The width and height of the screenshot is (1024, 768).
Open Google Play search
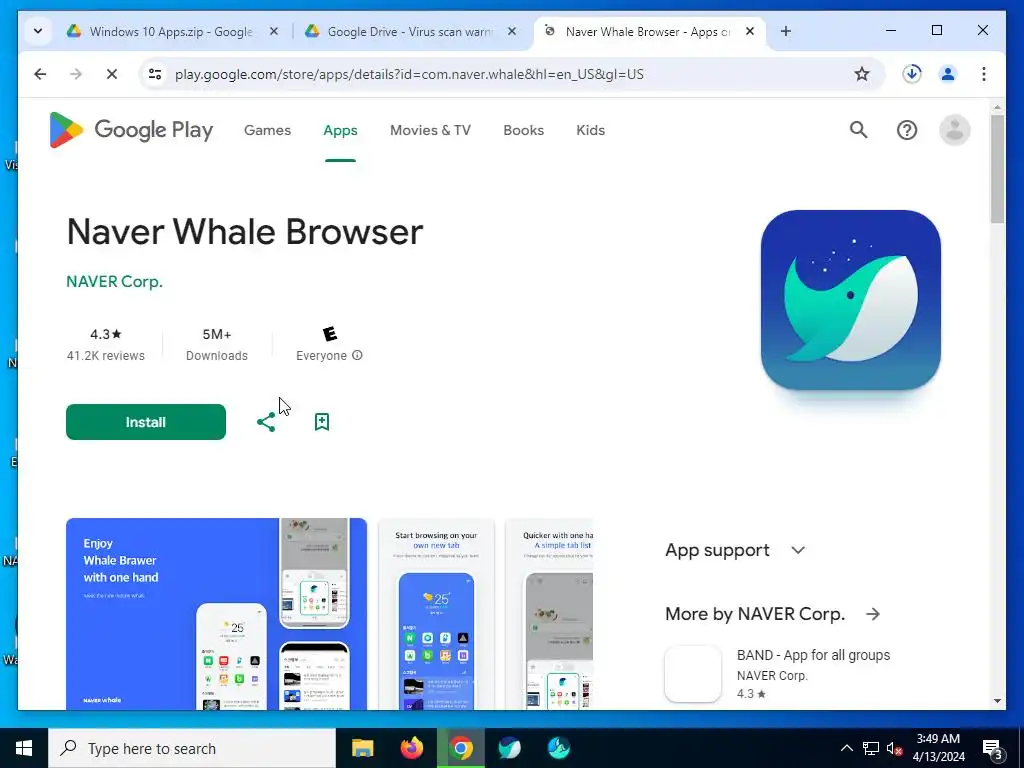[858, 130]
